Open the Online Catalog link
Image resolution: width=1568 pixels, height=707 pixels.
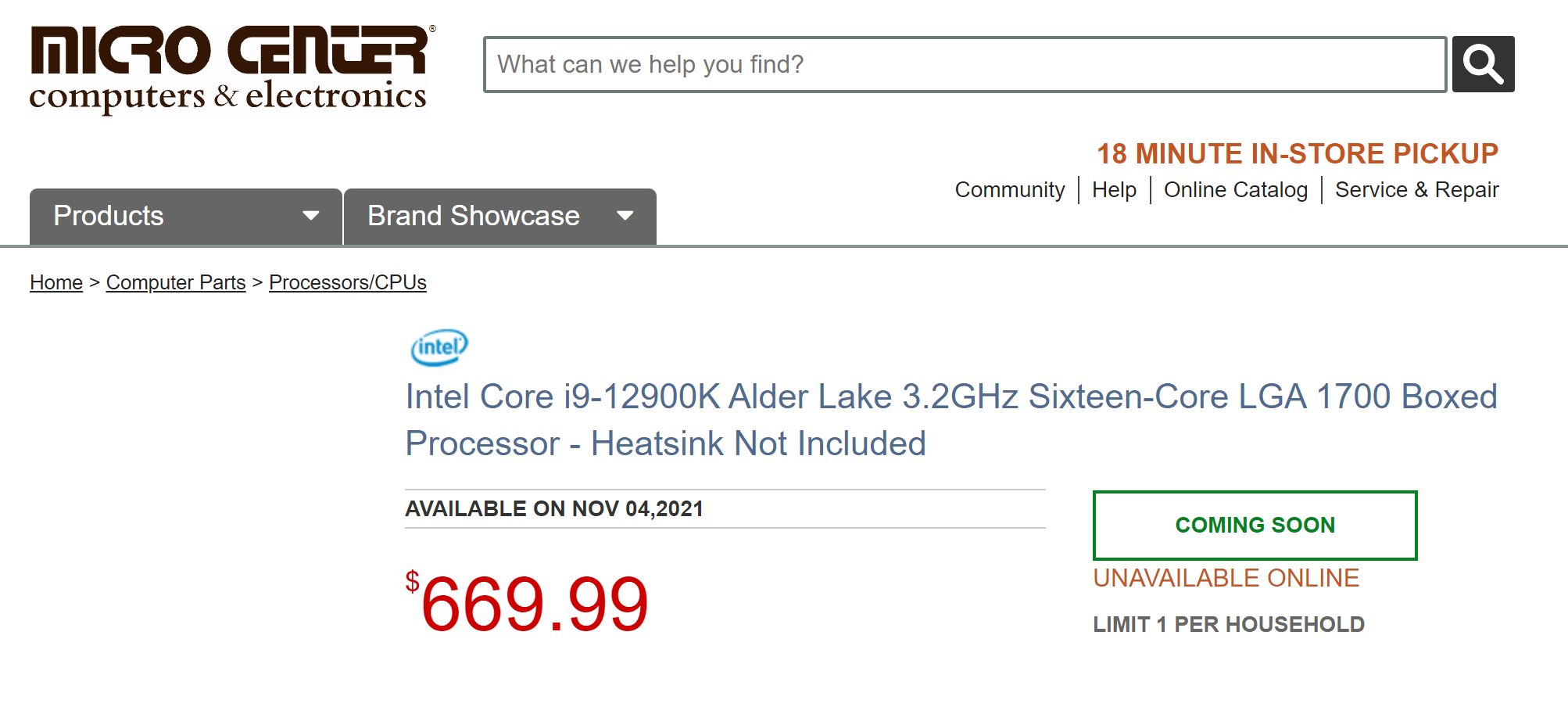point(1235,190)
